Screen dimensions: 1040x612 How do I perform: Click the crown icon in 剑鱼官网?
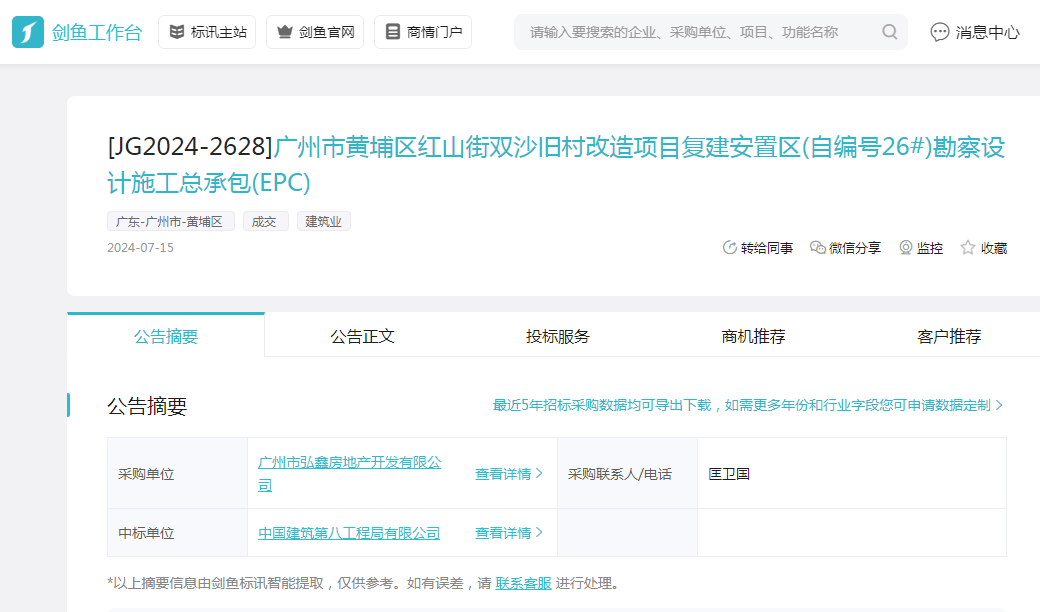[285, 32]
